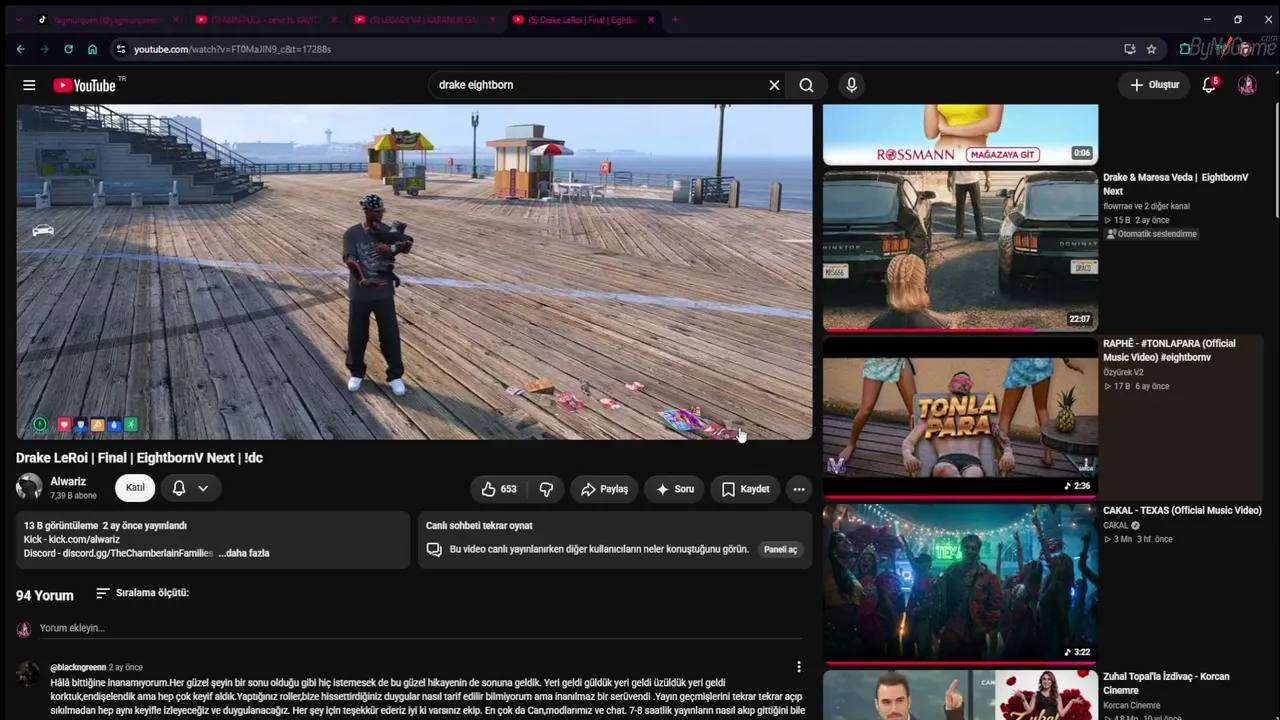Run search with the magnifier button
The width and height of the screenshot is (1280, 720).
806,85
